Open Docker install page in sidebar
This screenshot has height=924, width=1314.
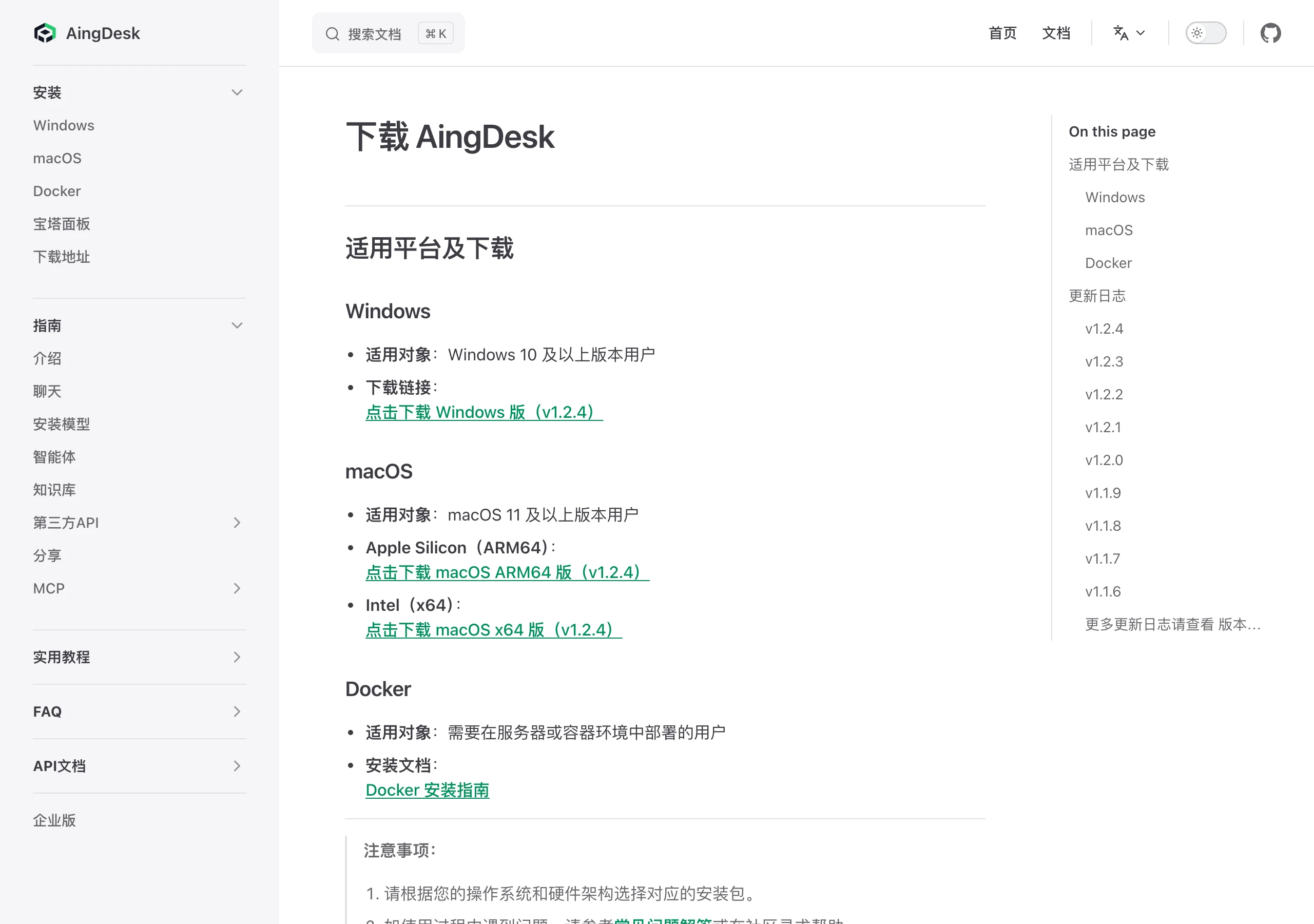coord(56,190)
